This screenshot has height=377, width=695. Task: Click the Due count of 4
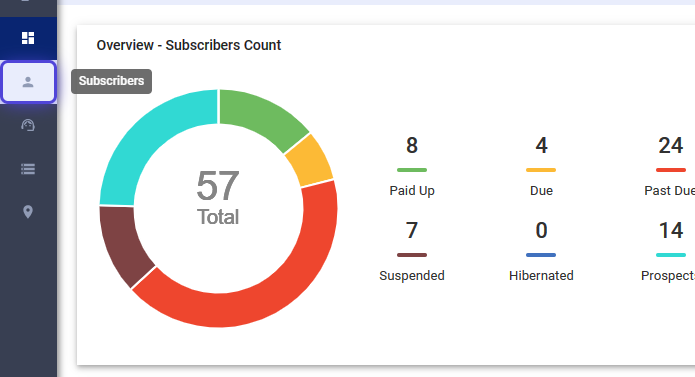click(541, 145)
